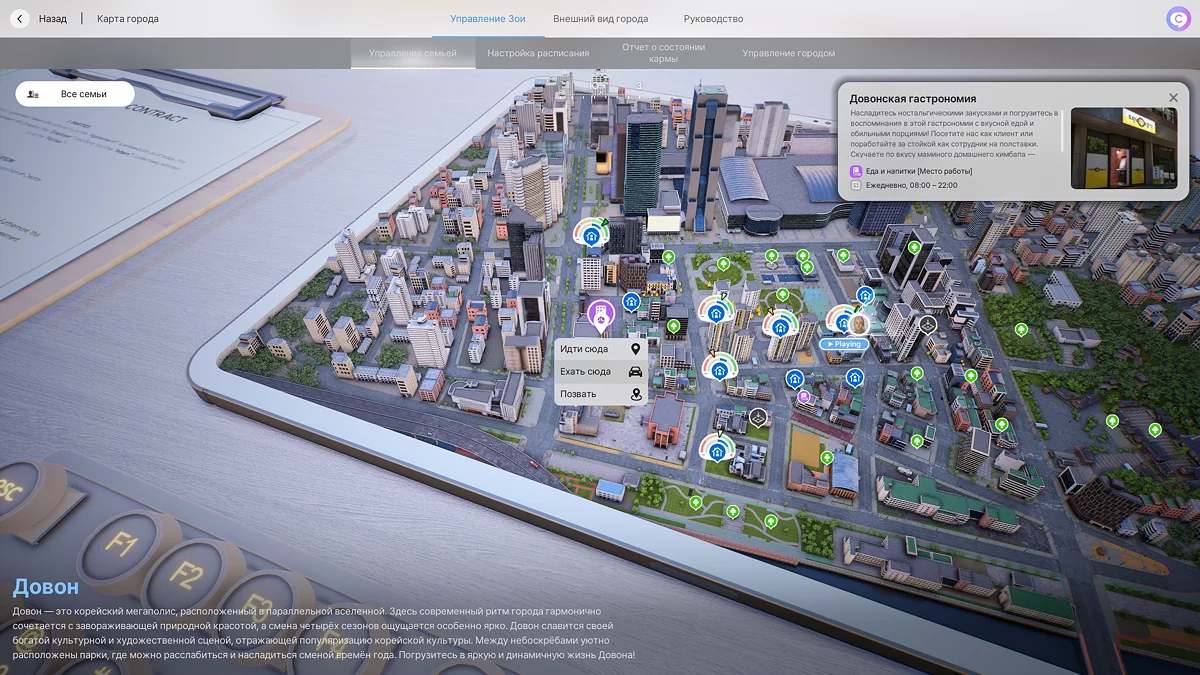Open the Все семьи family filter
The height and width of the screenshot is (675, 1200).
click(75, 94)
